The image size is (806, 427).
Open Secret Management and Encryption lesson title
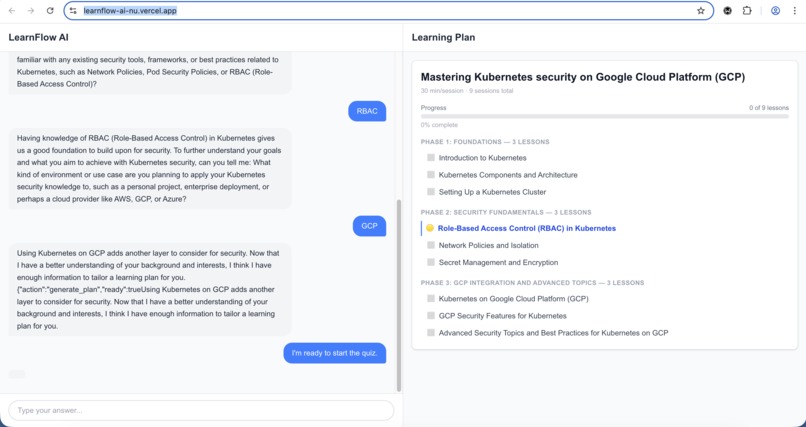[x=498, y=262]
